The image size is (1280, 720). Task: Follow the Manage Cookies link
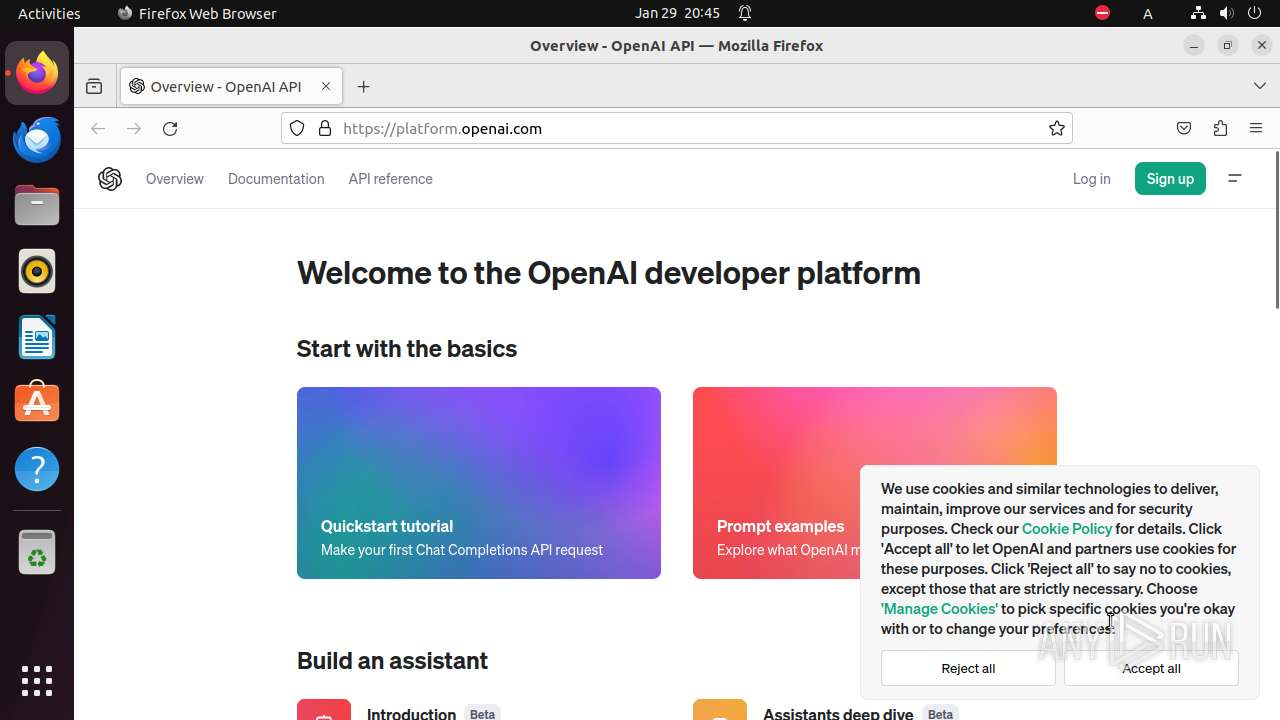point(939,609)
